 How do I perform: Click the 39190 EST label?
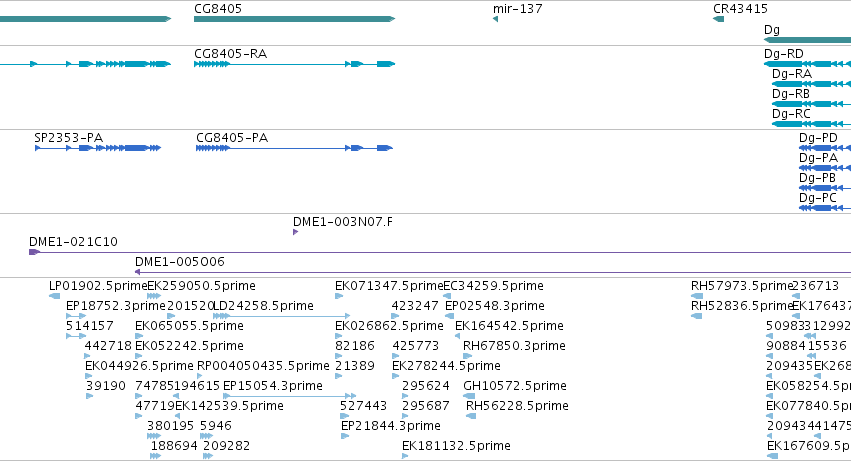pos(106,387)
